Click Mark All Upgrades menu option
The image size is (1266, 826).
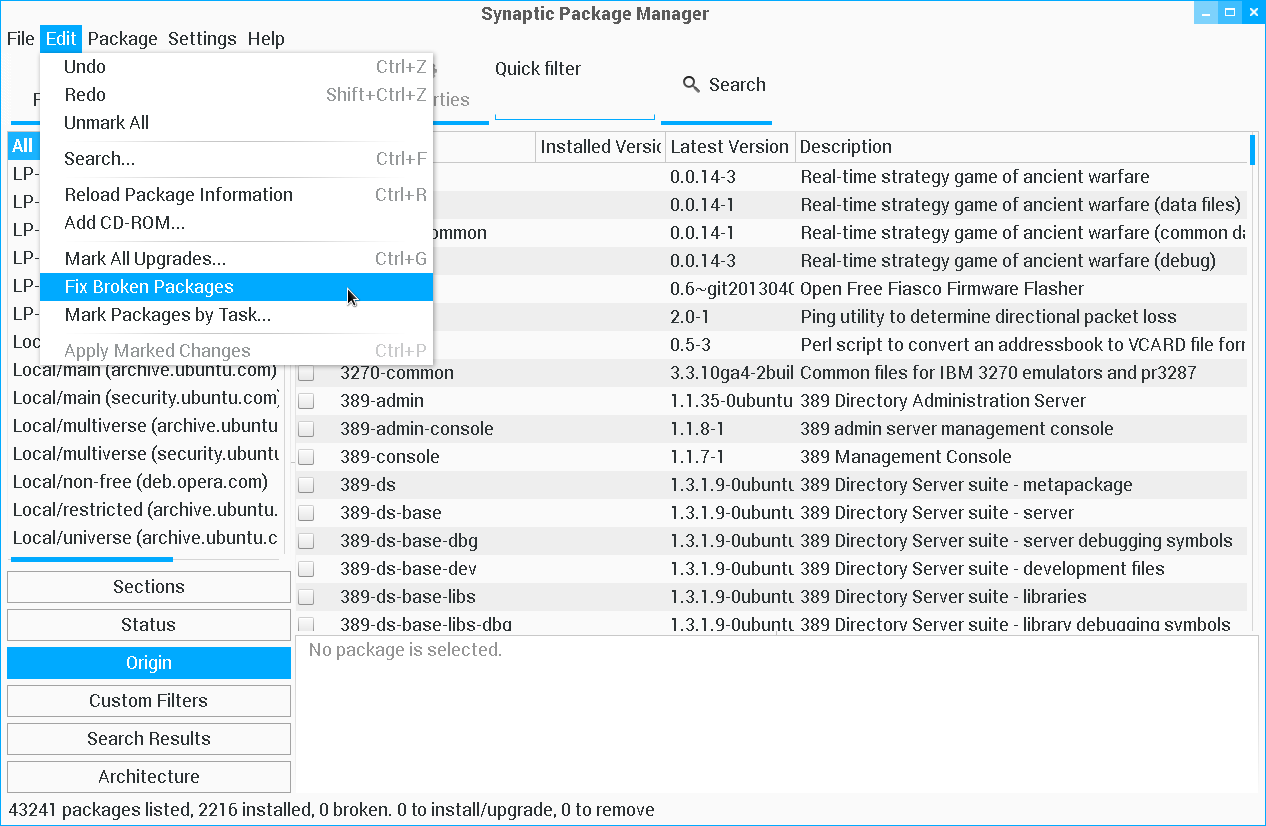coord(145,259)
